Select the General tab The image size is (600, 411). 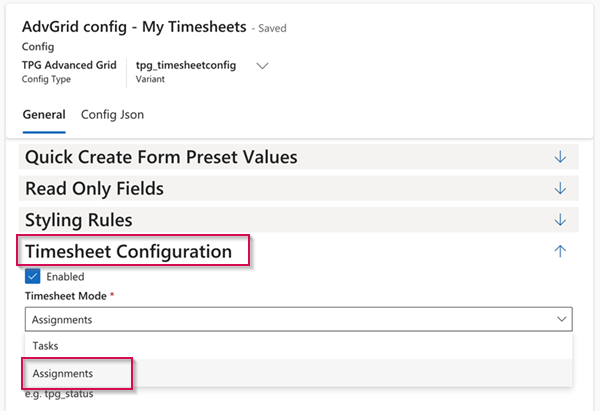tap(43, 115)
